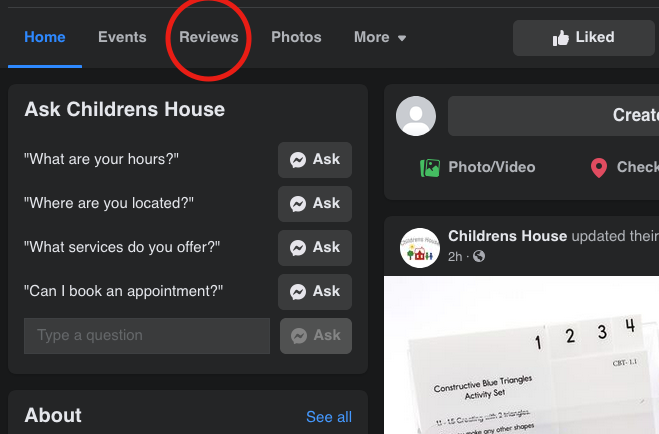The width and height of the screenshot is (659, 434).
Task: Toggle the Liked button
Action: (x=584, y=38)
